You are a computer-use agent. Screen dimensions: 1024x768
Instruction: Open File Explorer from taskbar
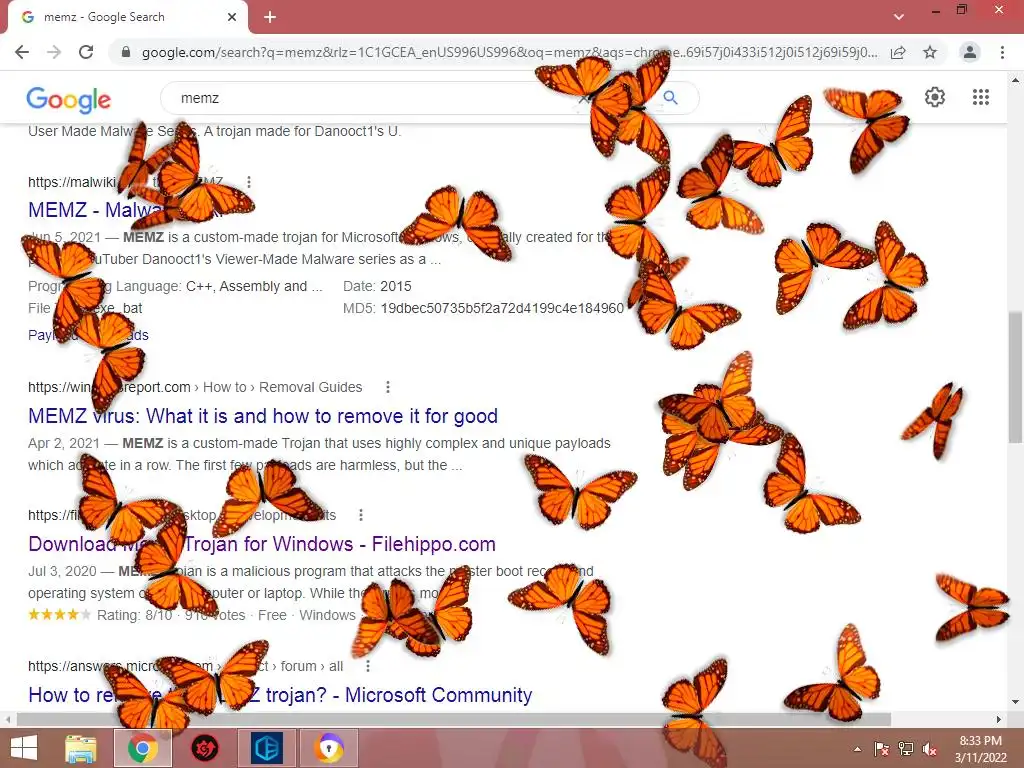(x=80, y=748)
